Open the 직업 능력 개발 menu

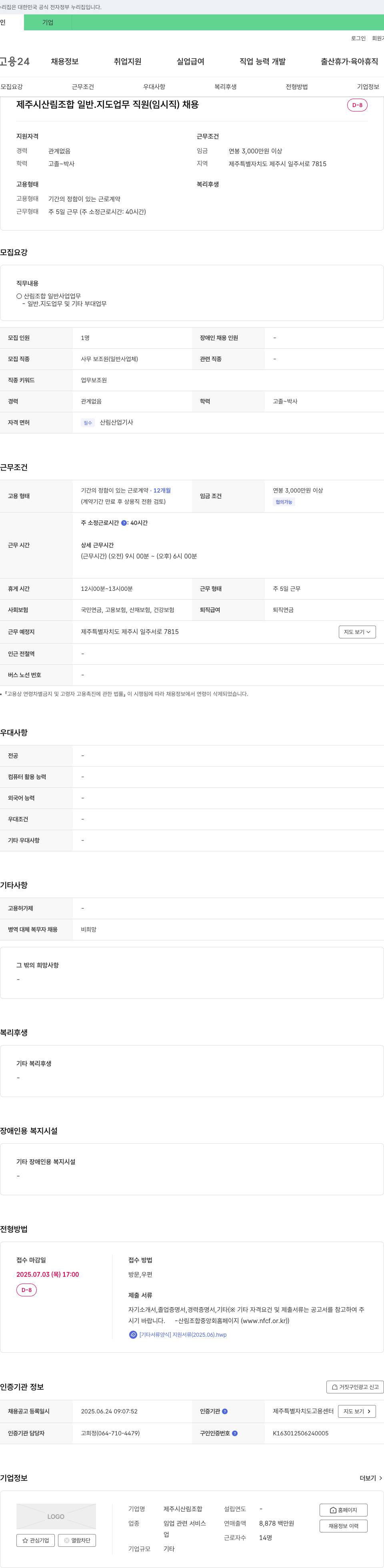tap(262, 62)
